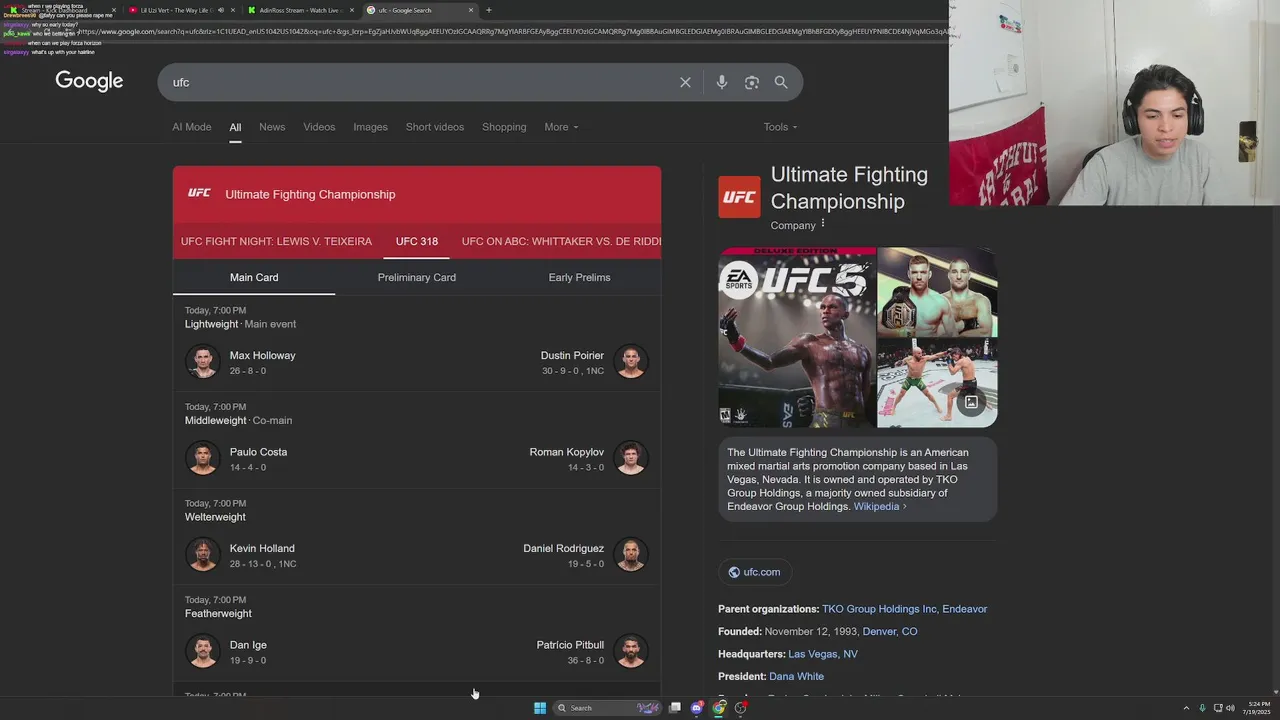Open the three-dot menu next to Company
The width and height of the screenshot is (1280, 720).
(823, 224)
